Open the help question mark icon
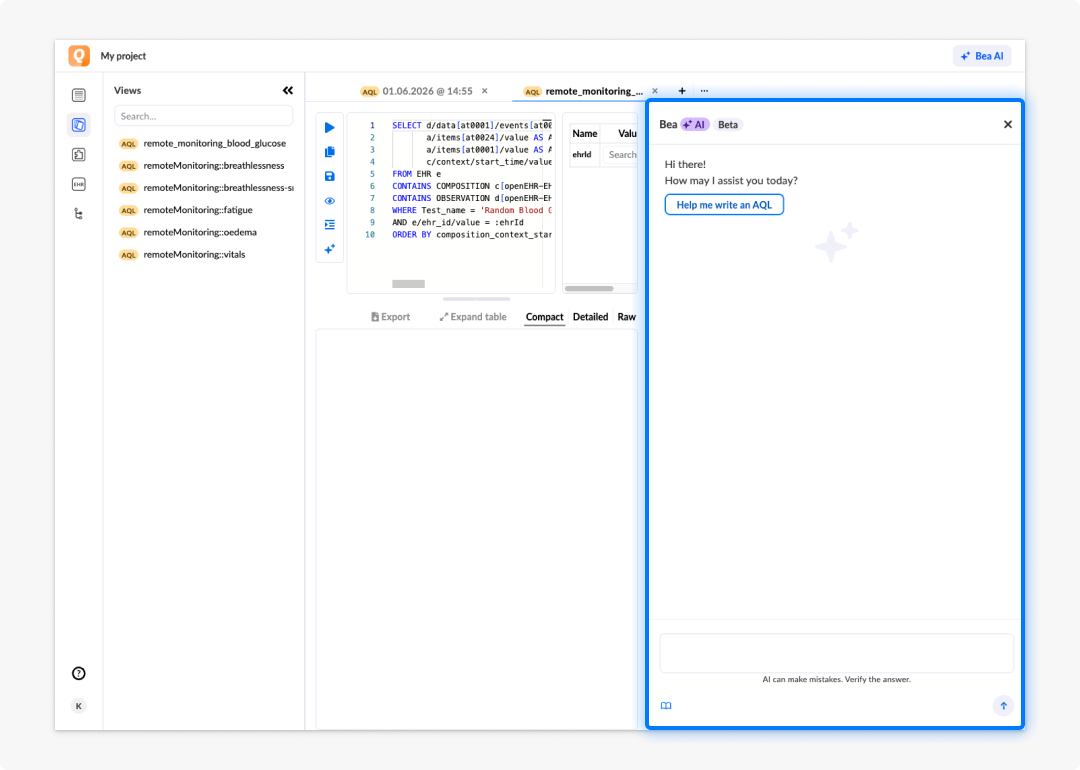Screen dimensions: 1080x770 (x=79, y=674)
